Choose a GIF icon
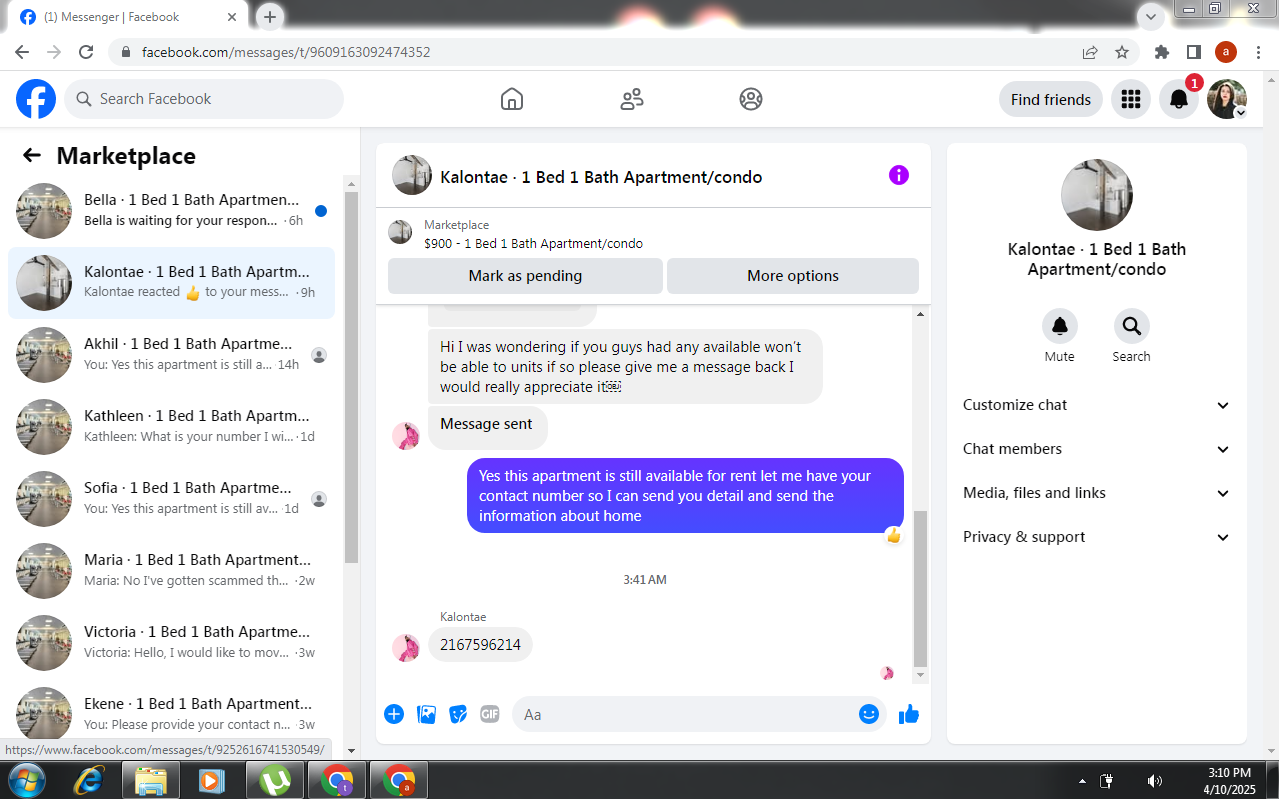Image resolution: width=1279 pixels, height=799 pixels. click(489, 714)
